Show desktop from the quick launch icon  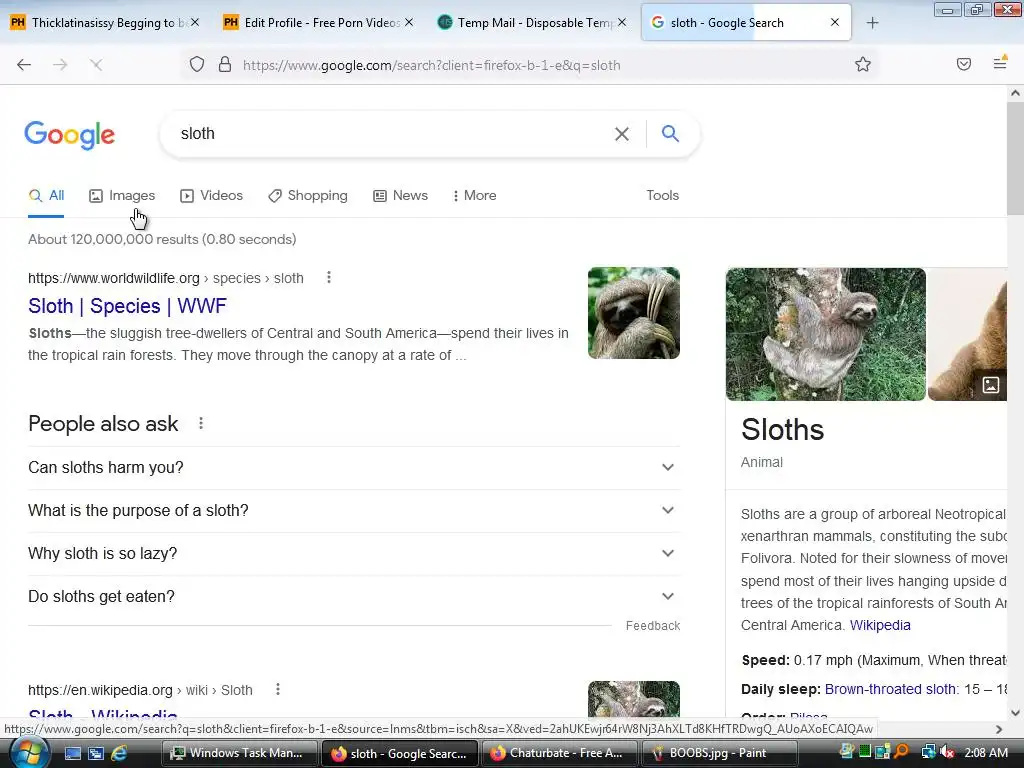(72, 754)
